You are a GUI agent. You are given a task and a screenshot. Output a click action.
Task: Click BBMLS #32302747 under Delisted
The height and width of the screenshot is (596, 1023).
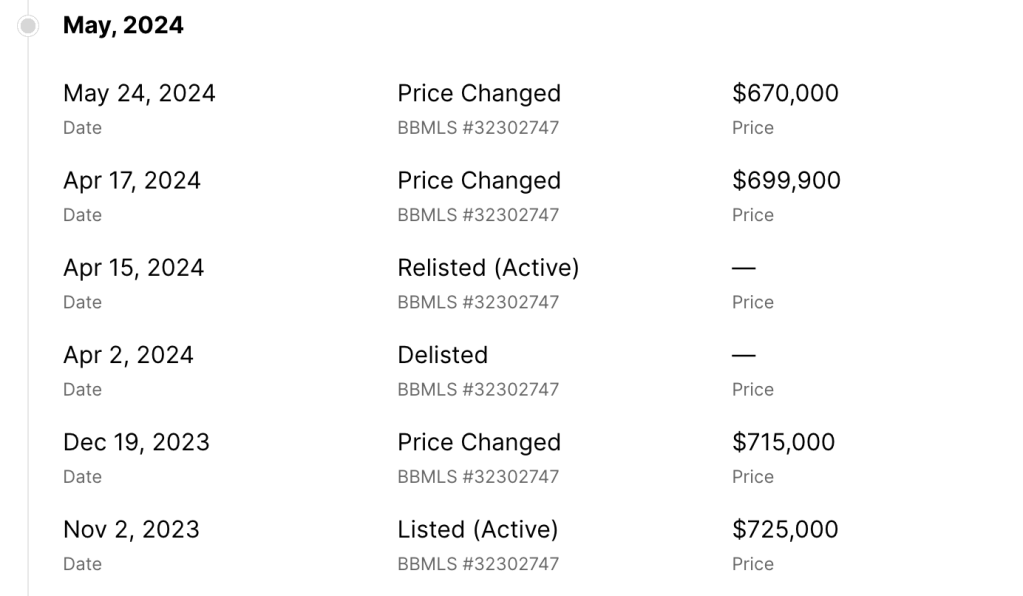(478, 389)
